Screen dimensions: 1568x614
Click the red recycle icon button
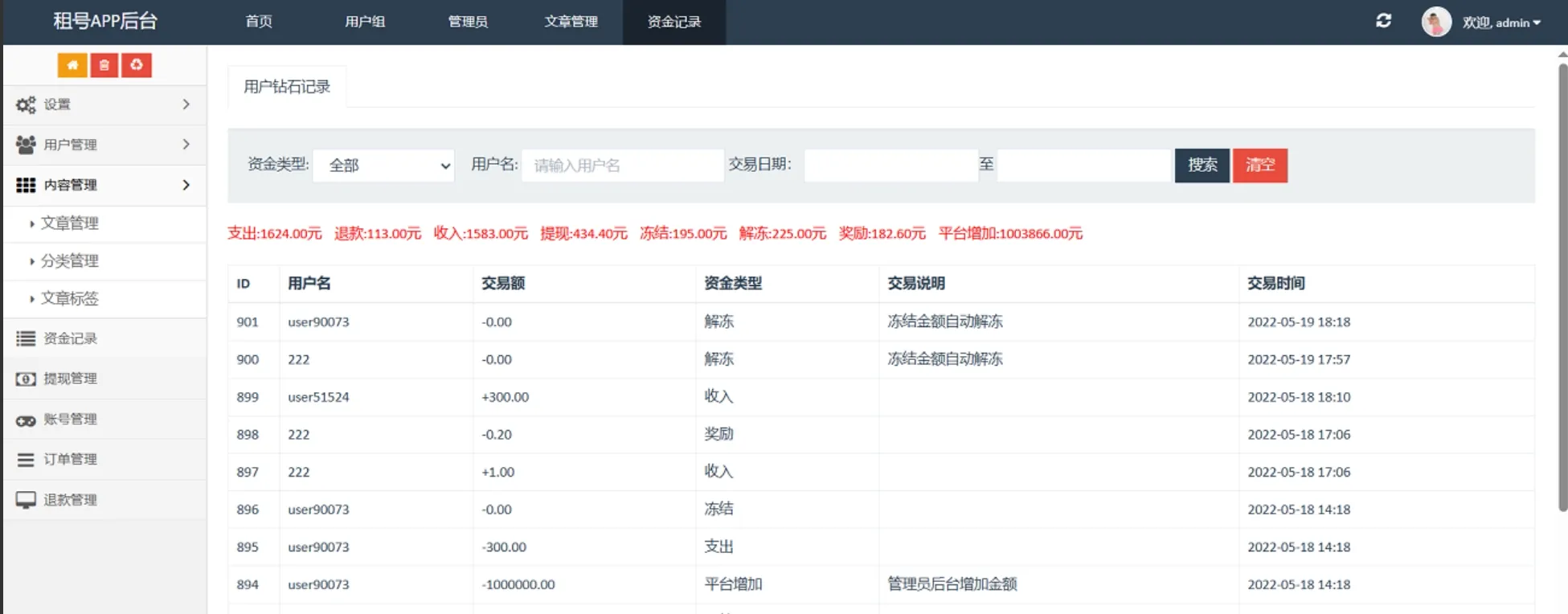[x=137, y=65]
